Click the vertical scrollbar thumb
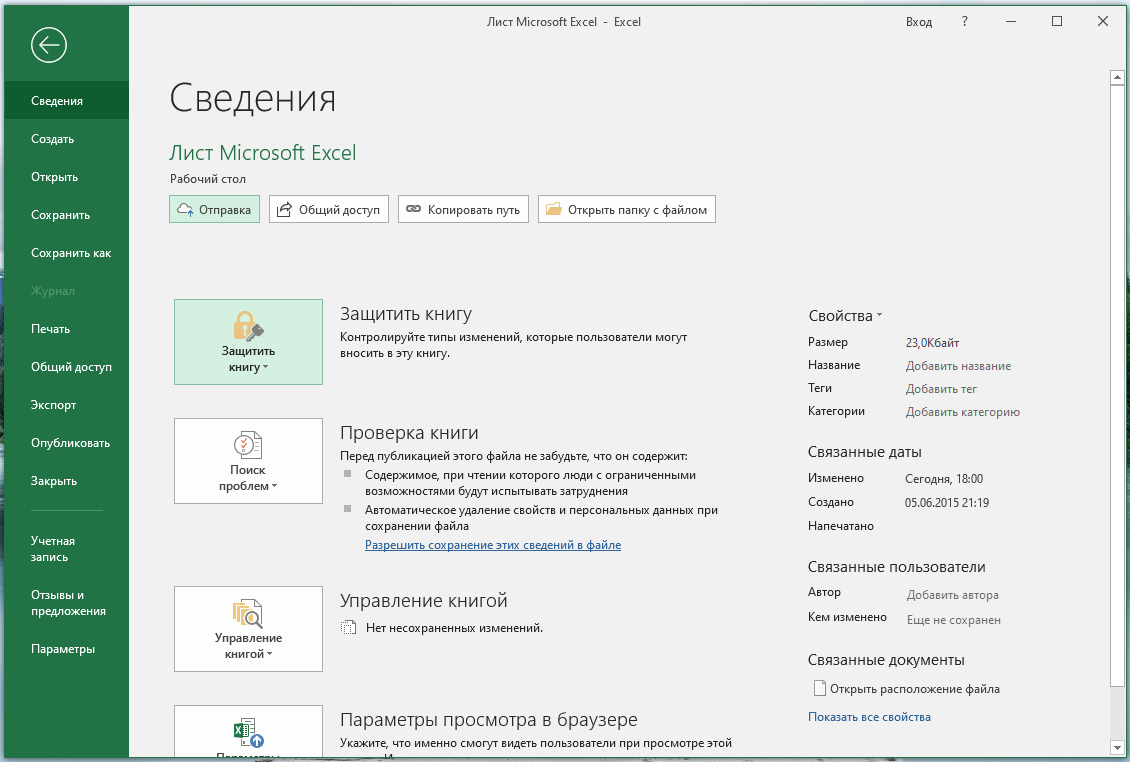Image resolution: width=1130 pixels, height=762 pixels. tap(1117, 386)
